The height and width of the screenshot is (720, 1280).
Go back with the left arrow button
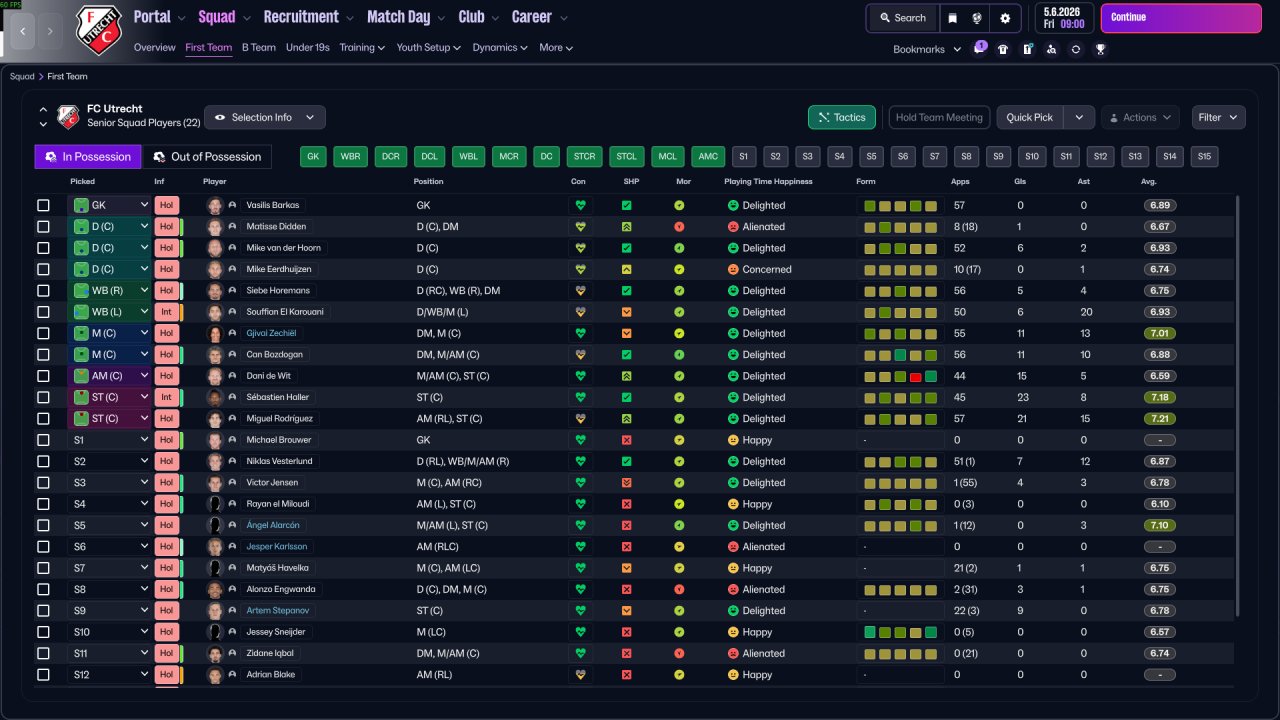coord(23,30)
